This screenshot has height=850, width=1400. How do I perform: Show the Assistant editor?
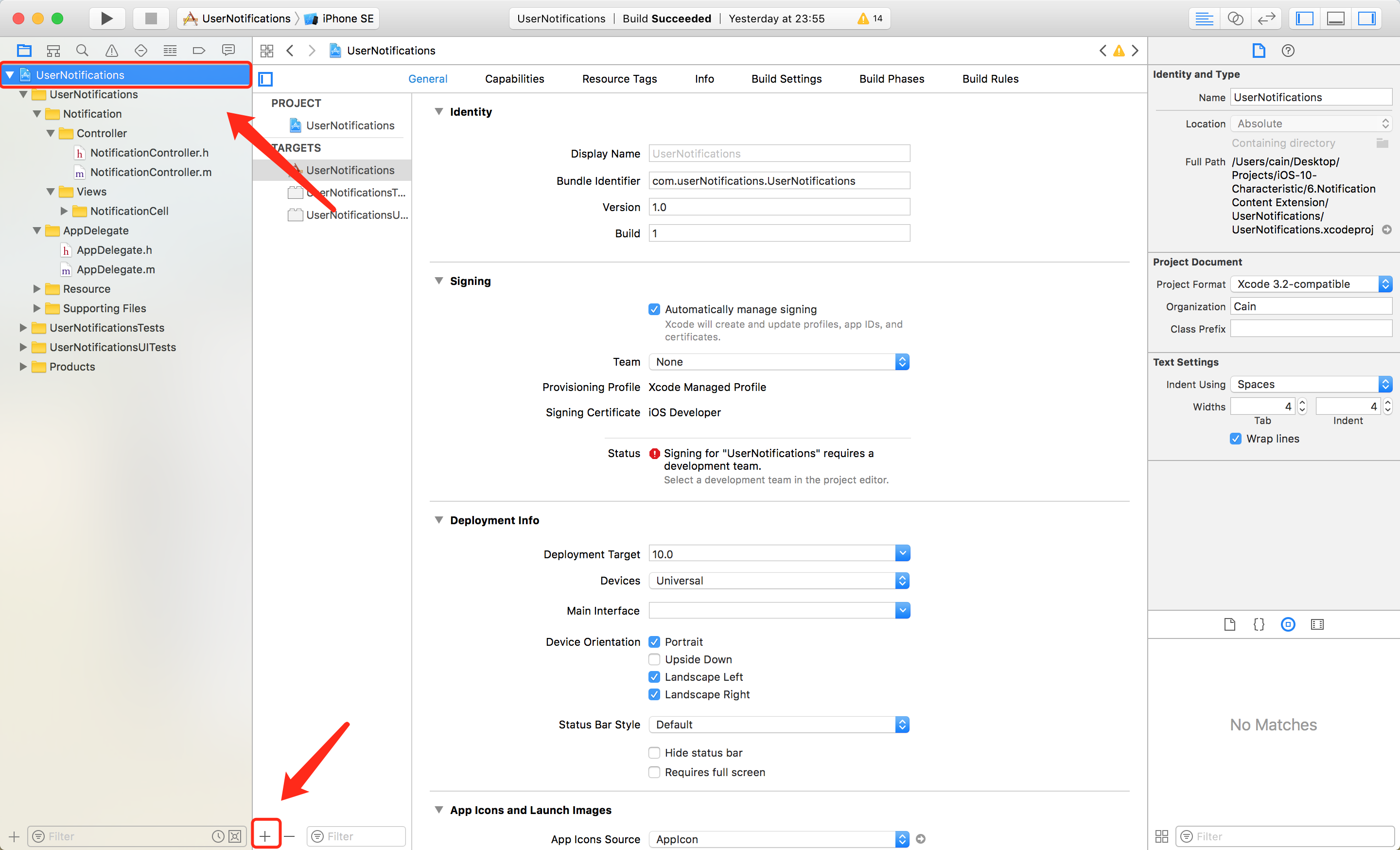point(1235,18)
